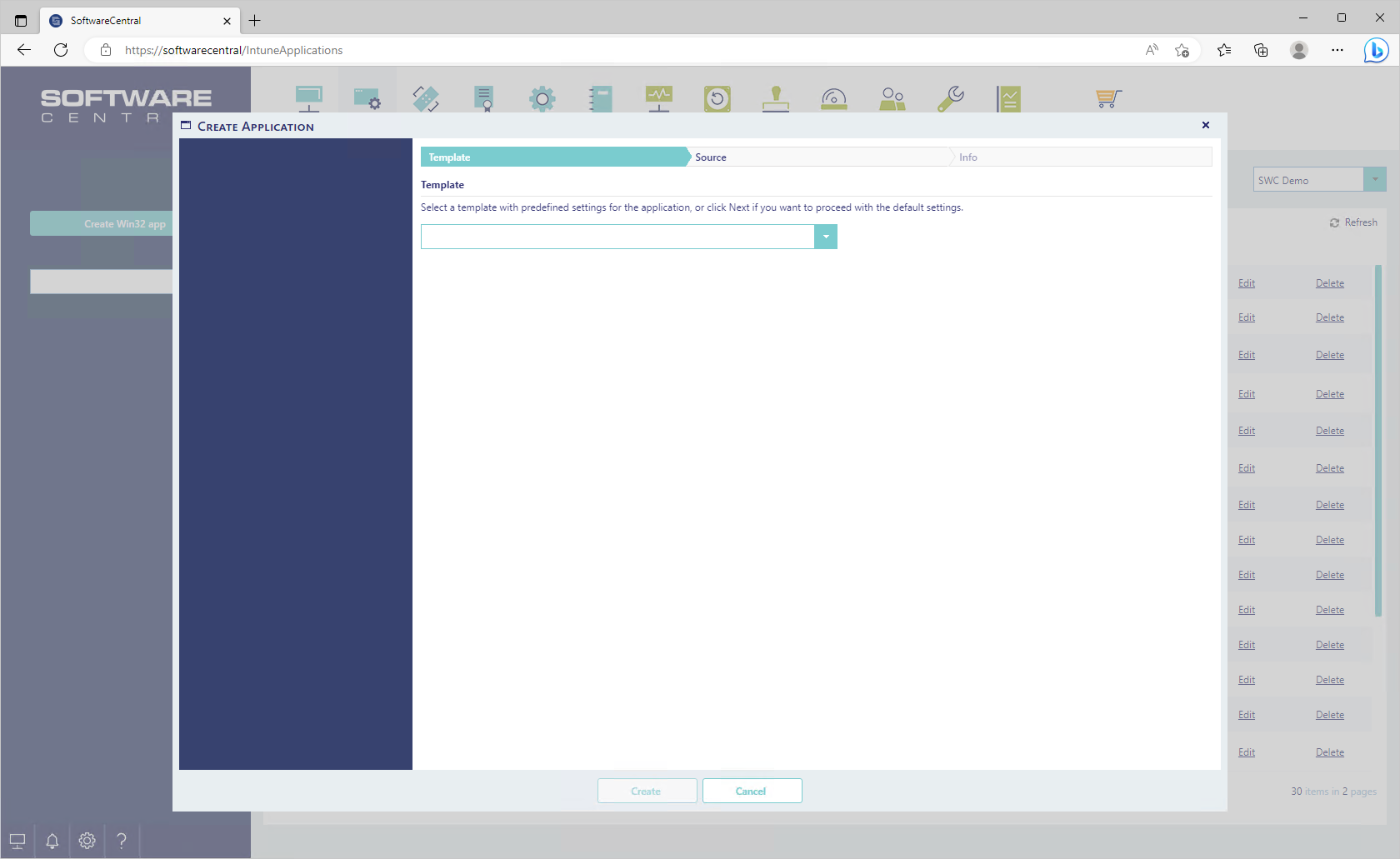Click the users group icon in toolbar
1400x859 pixels.
pyautogui.click(x=892, y=98)
